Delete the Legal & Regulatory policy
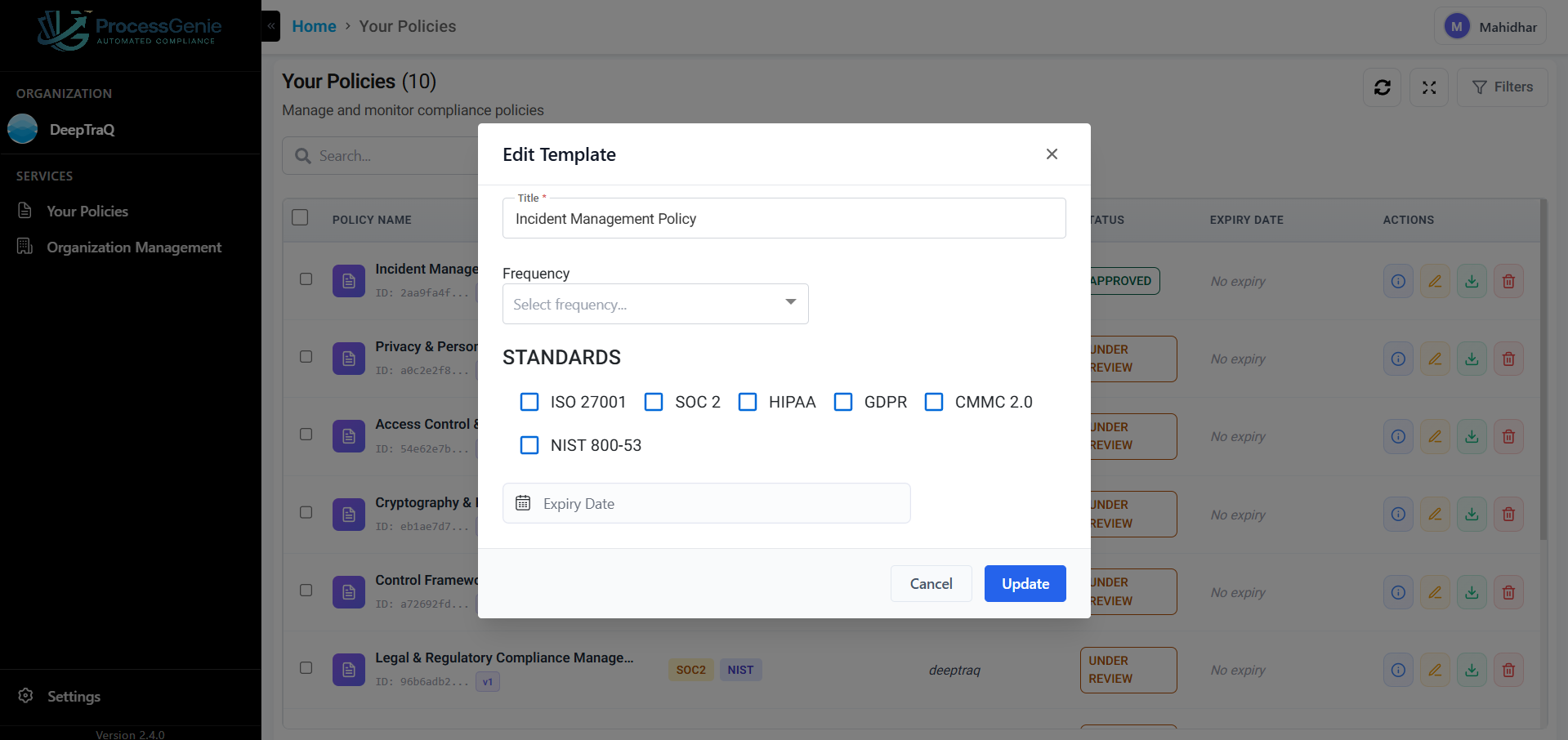 1508,670
